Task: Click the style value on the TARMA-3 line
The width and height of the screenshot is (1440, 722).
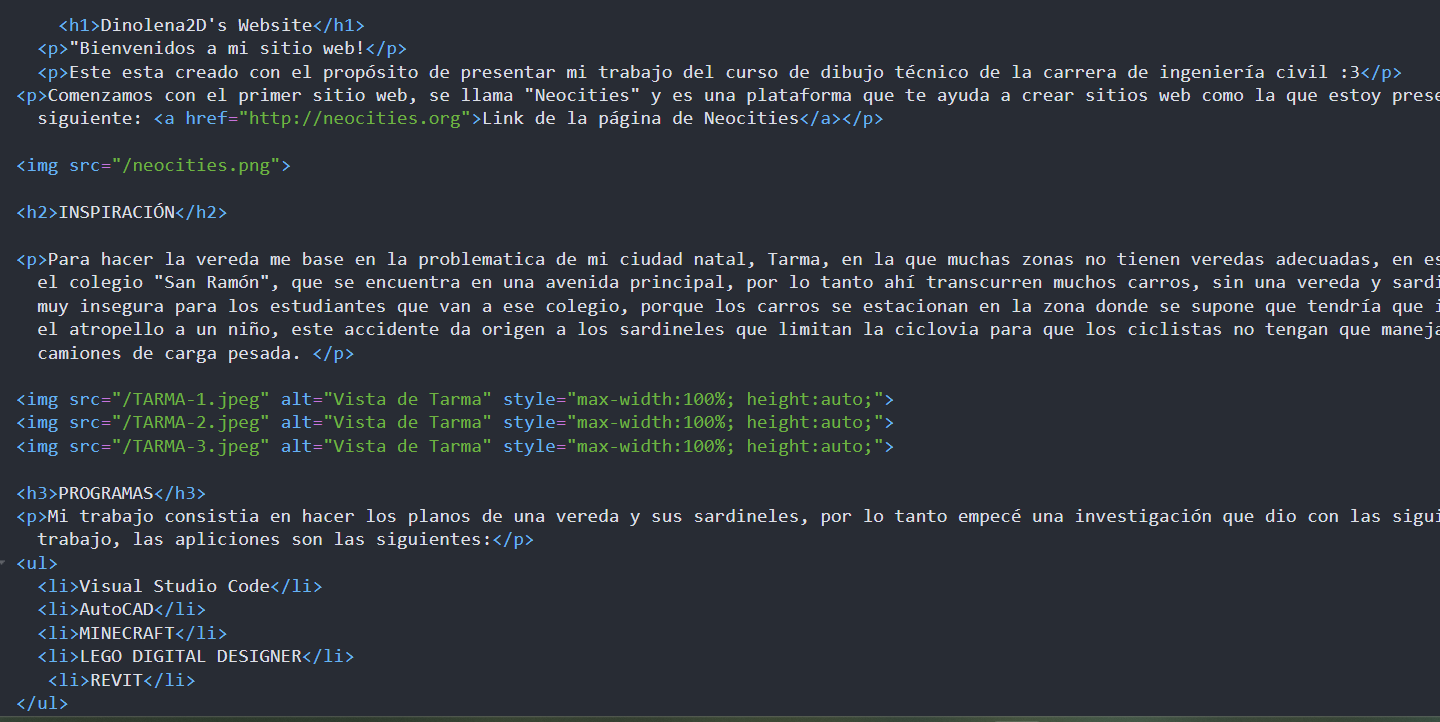Action: pyautogui.click(x=725, y=446)
